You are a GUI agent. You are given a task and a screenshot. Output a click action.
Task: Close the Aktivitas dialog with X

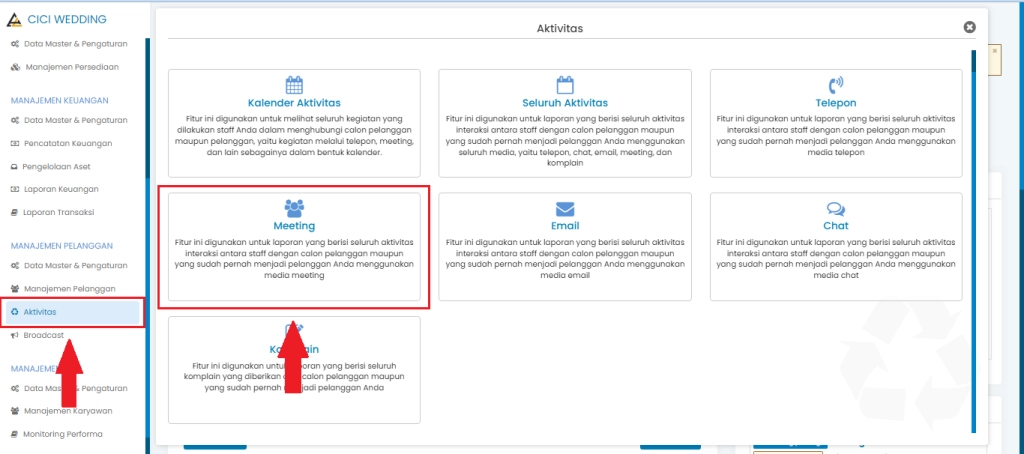[x=969, y=28]
